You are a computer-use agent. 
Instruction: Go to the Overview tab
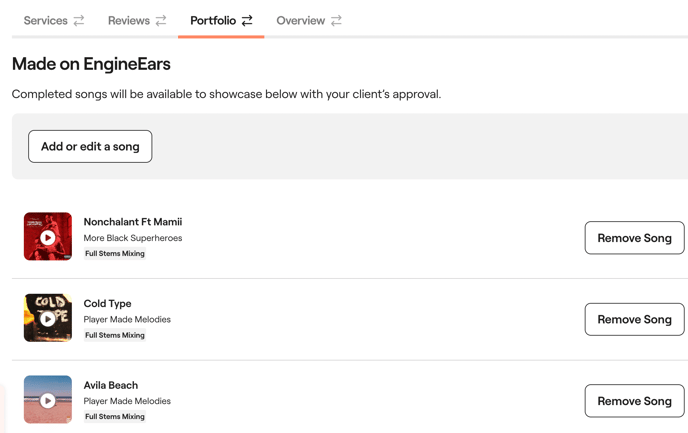pyautogui.click(x=300, y=21)
